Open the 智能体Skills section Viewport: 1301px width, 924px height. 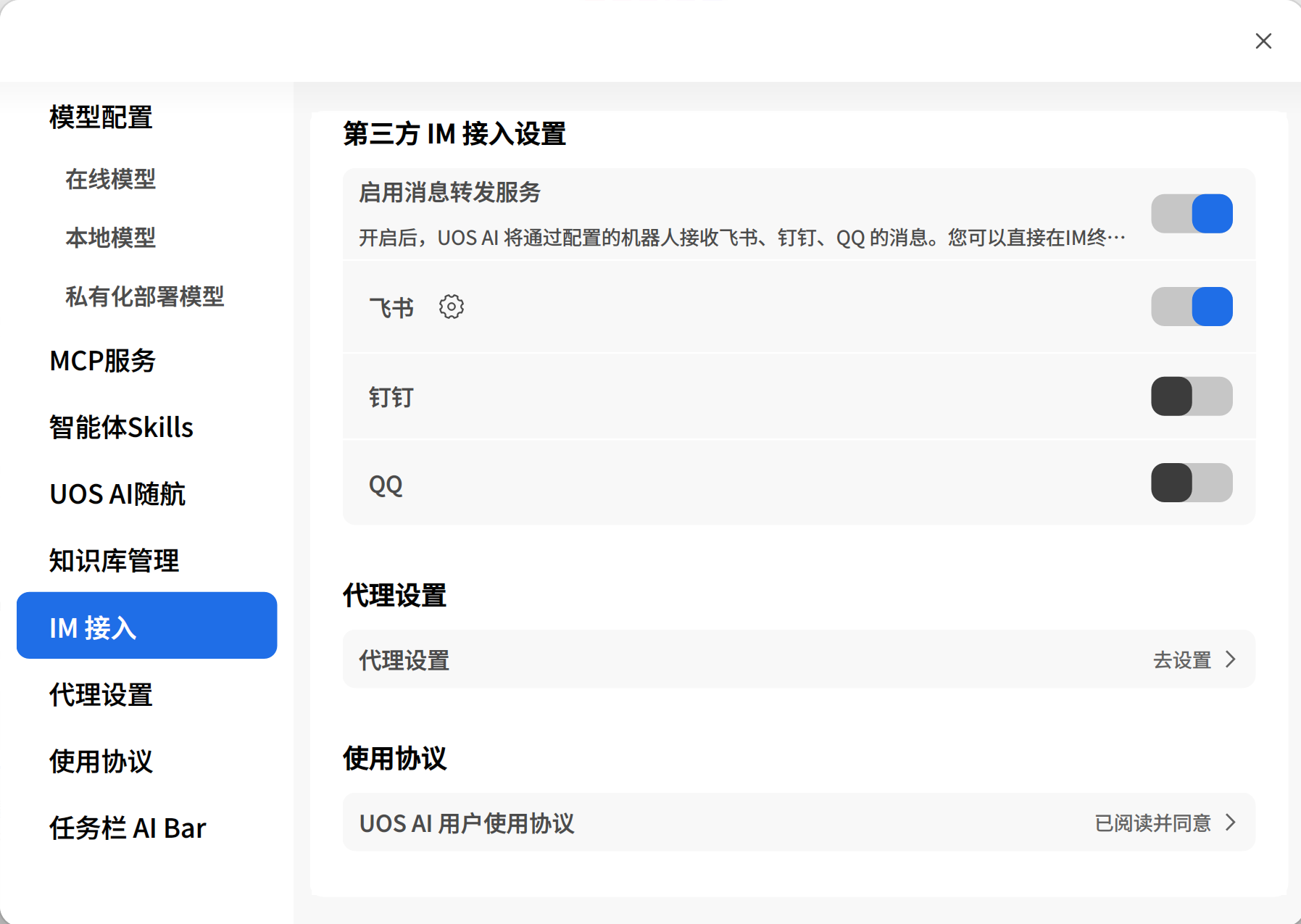click(120, 428)
